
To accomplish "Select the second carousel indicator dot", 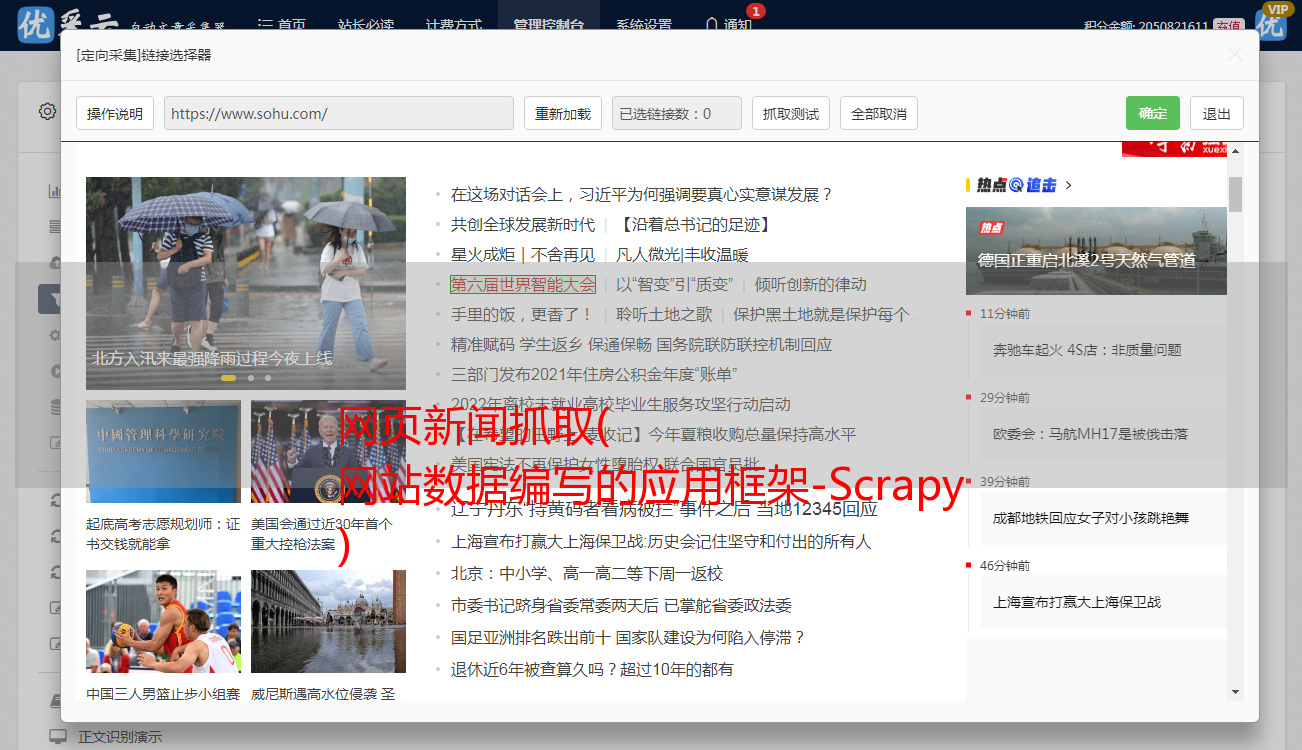I will click(x=251, y=378).
